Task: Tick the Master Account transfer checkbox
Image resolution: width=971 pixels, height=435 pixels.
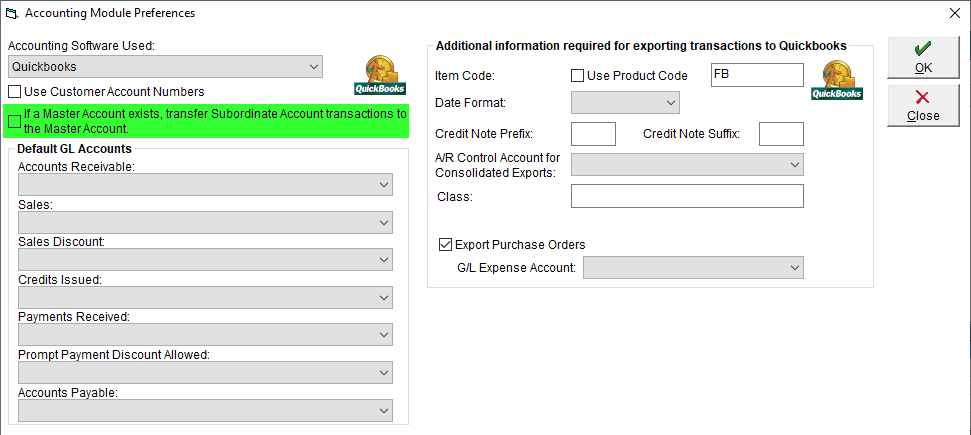Action: tap(14, 121)
